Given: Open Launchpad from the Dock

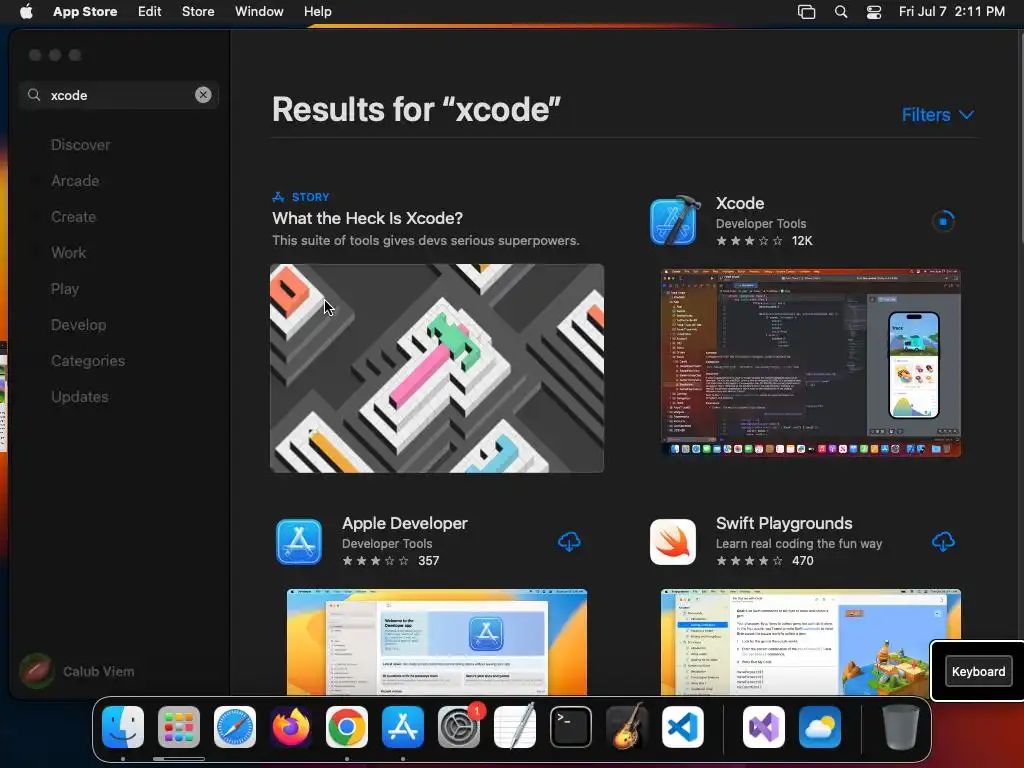Looking at the screenshot, I should coord(179,727).
